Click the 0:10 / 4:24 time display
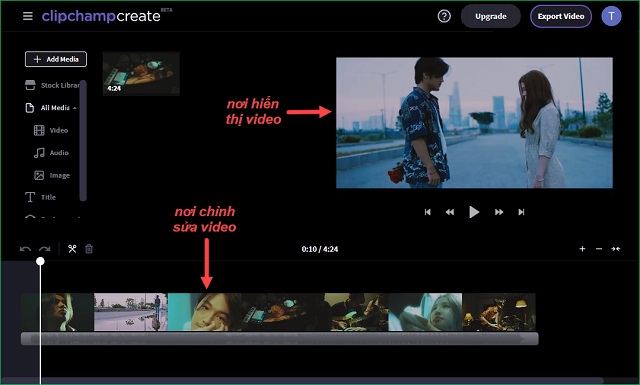Viewport: 640px width, 385px height. [320, 249]
